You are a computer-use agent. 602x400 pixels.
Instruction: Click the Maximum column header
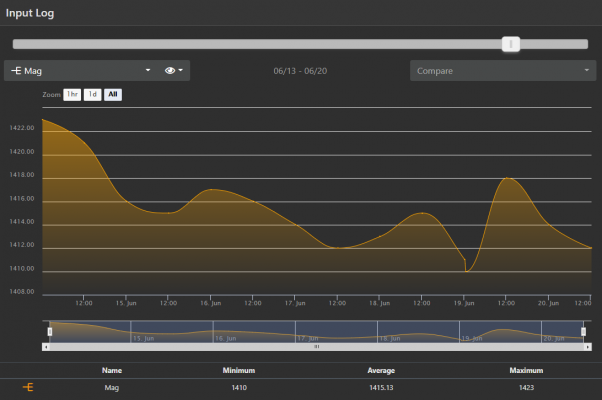click(526, 370)
